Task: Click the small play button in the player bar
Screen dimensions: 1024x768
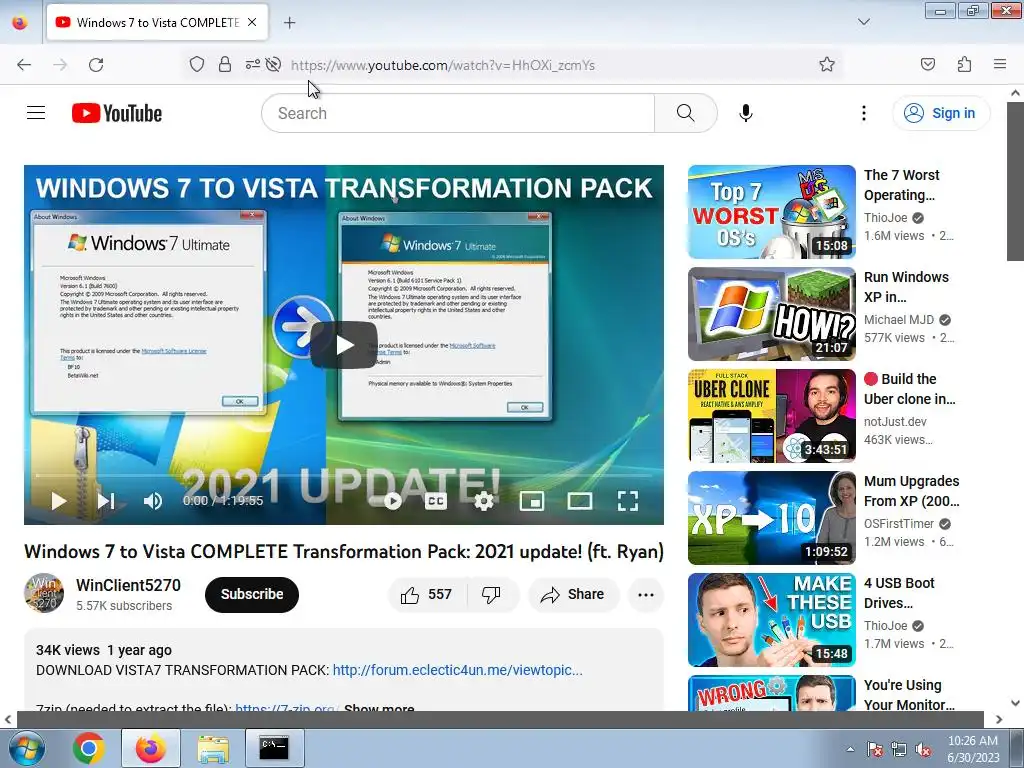Action: click(59, 501)
